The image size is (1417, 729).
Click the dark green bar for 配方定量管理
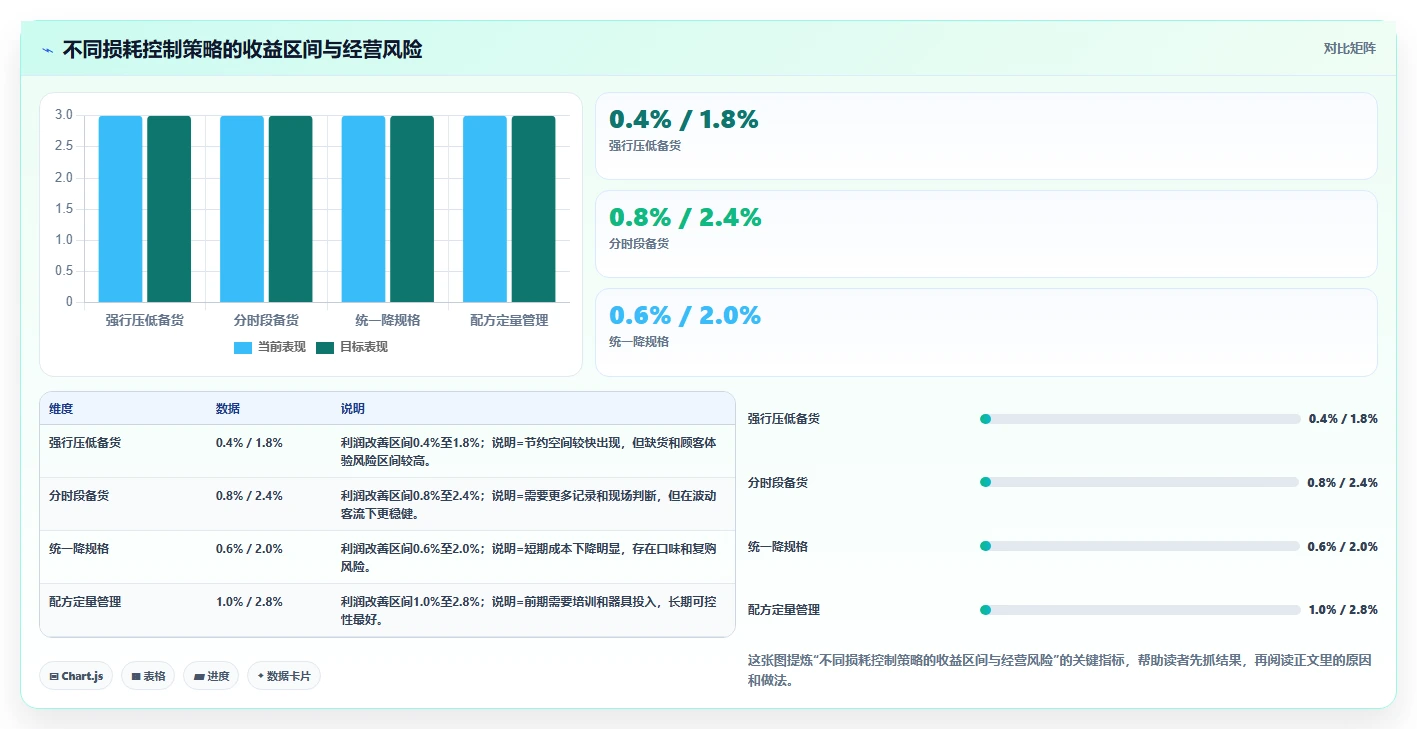[533, 209]
